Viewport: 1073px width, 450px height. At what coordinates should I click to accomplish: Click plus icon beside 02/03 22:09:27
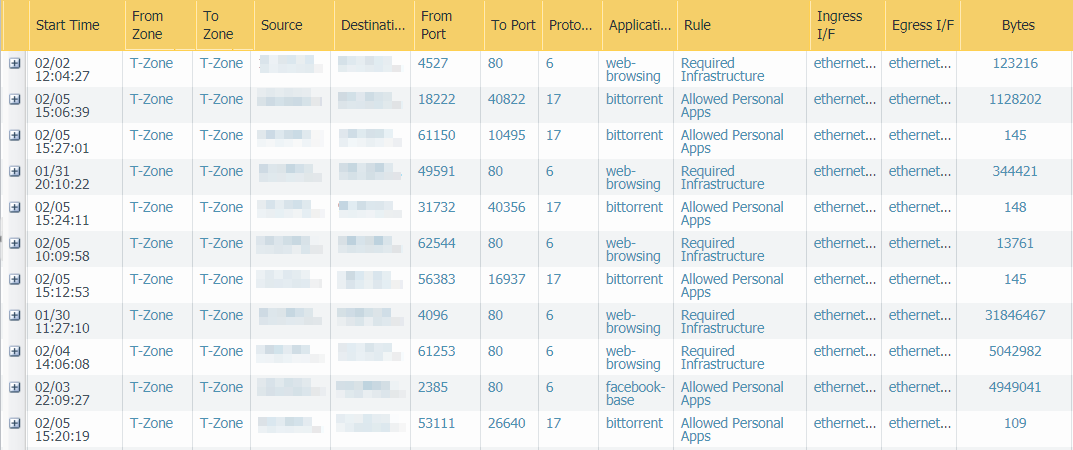click(x=15, y=387)
